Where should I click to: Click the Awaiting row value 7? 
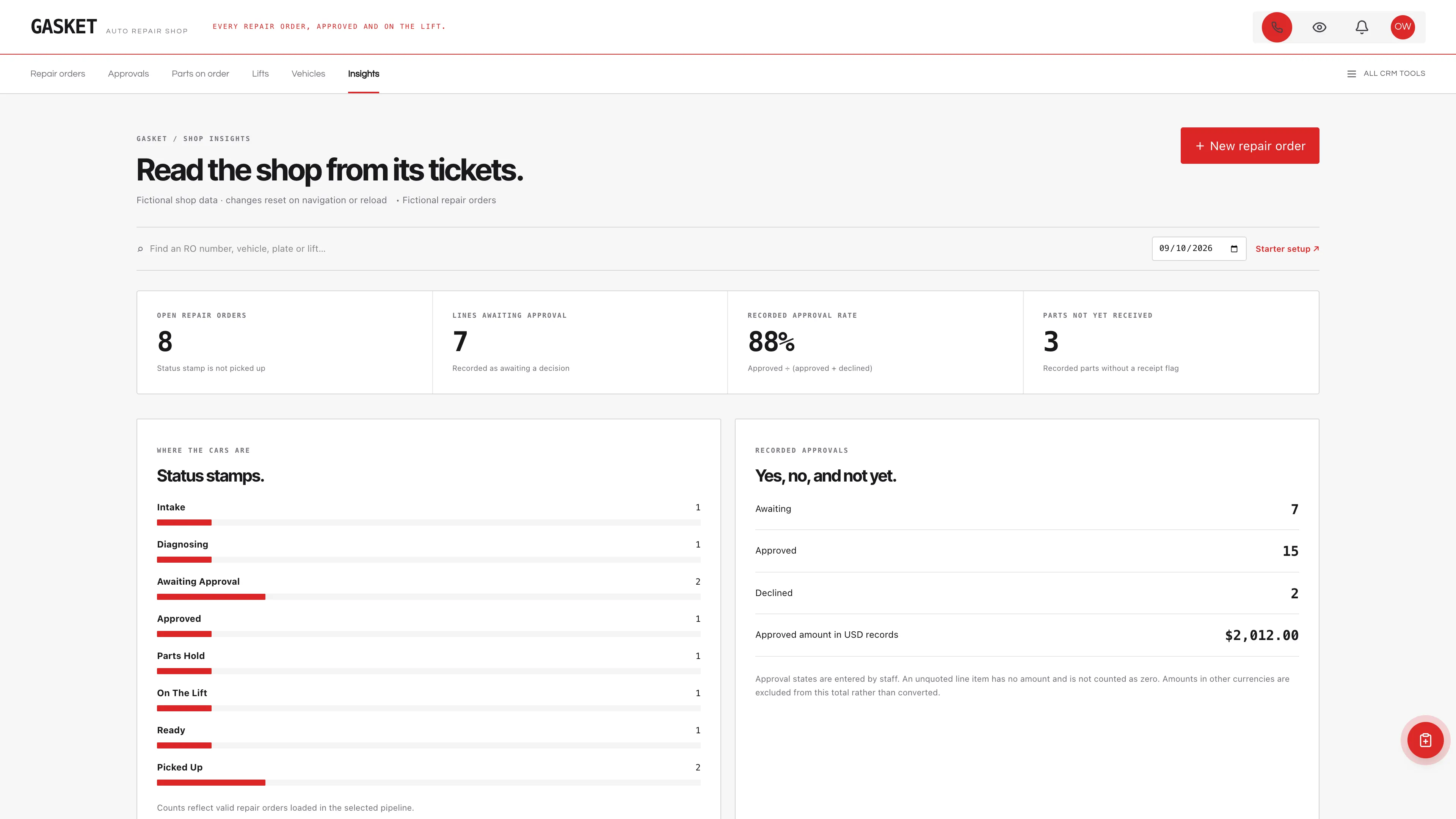click(1294, 509)
